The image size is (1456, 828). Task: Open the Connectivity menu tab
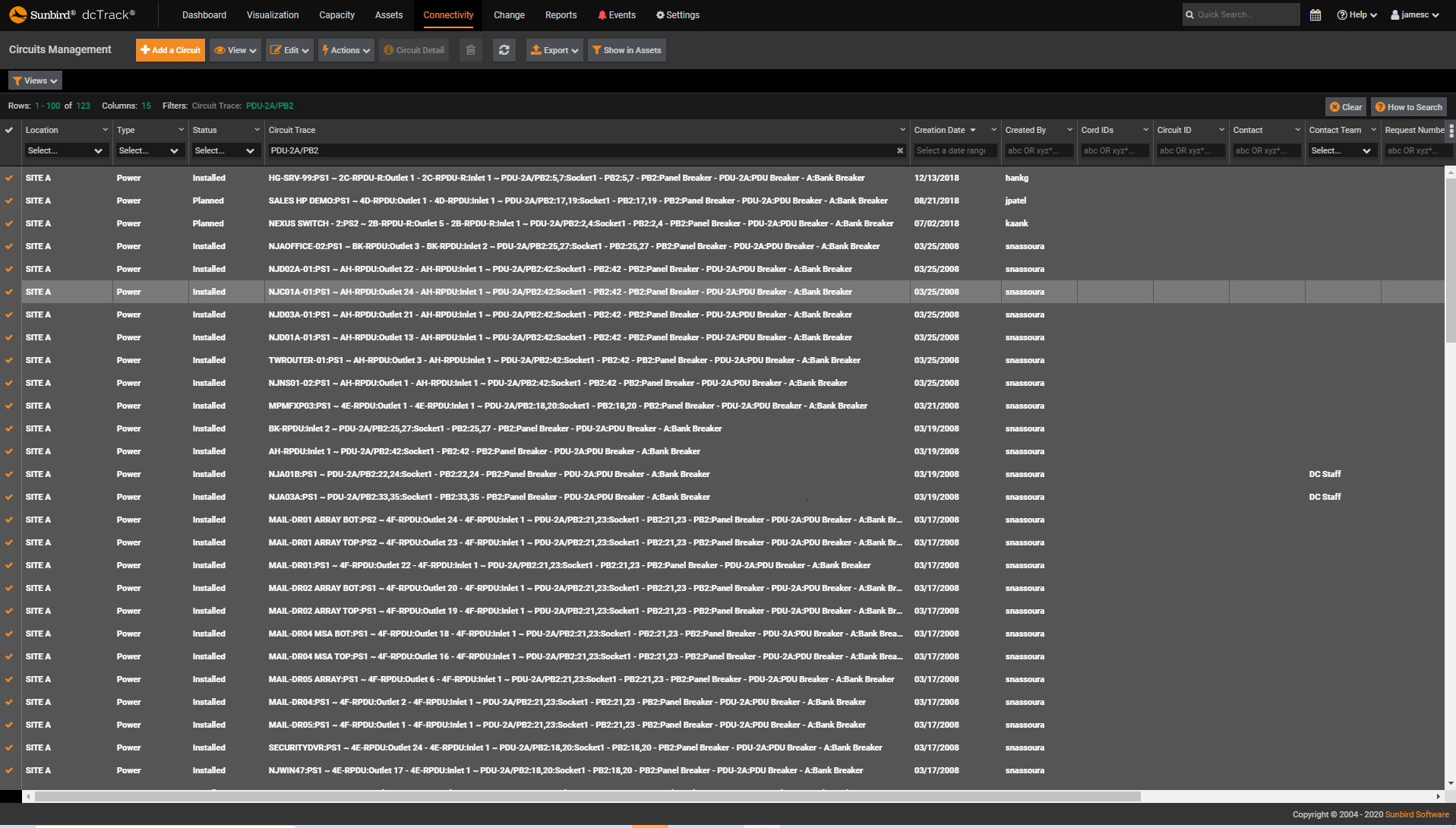click(448, 14)
